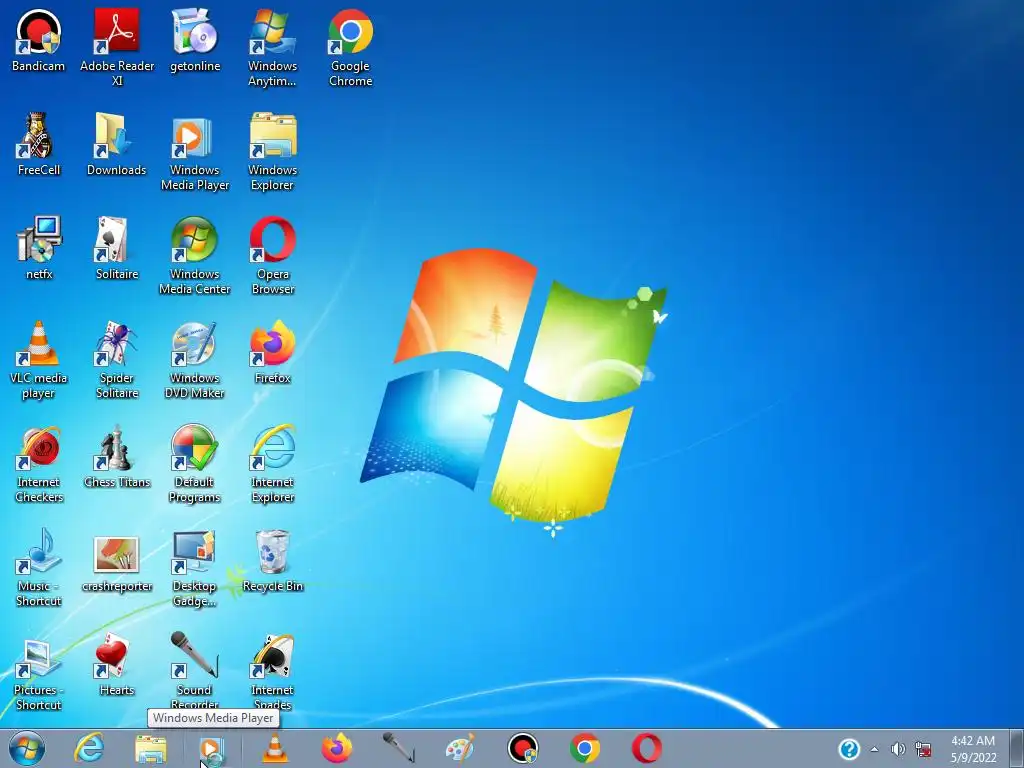Select the Hearts game desktop icon
1024x768 pixels.
pyautogui.click(x=117, y=664)
